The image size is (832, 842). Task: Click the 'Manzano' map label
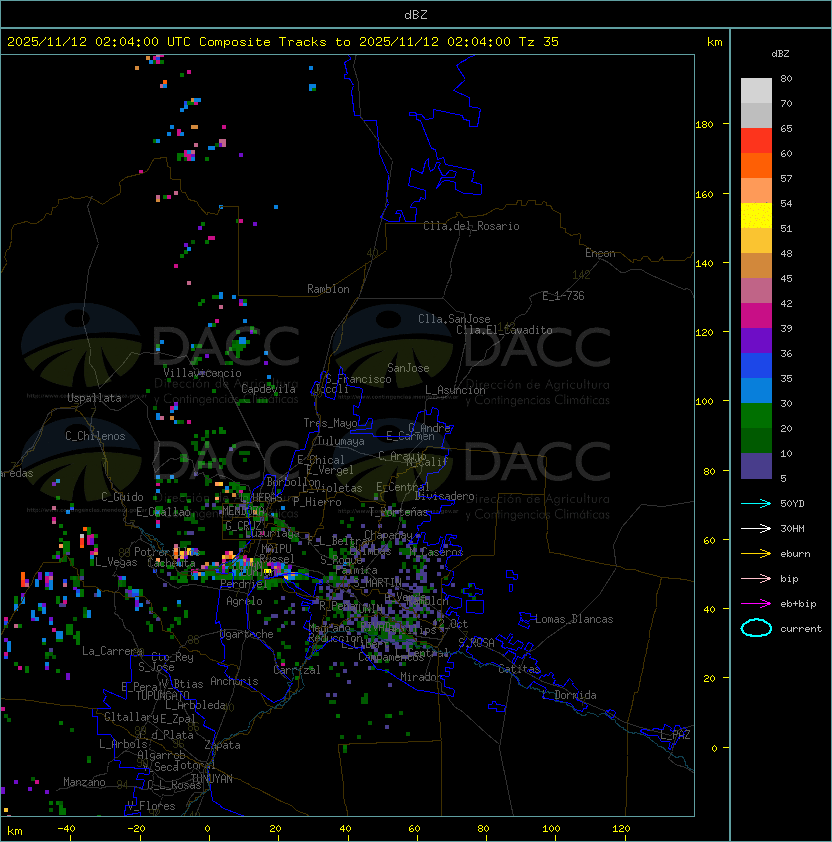click(x=84, y=782)
